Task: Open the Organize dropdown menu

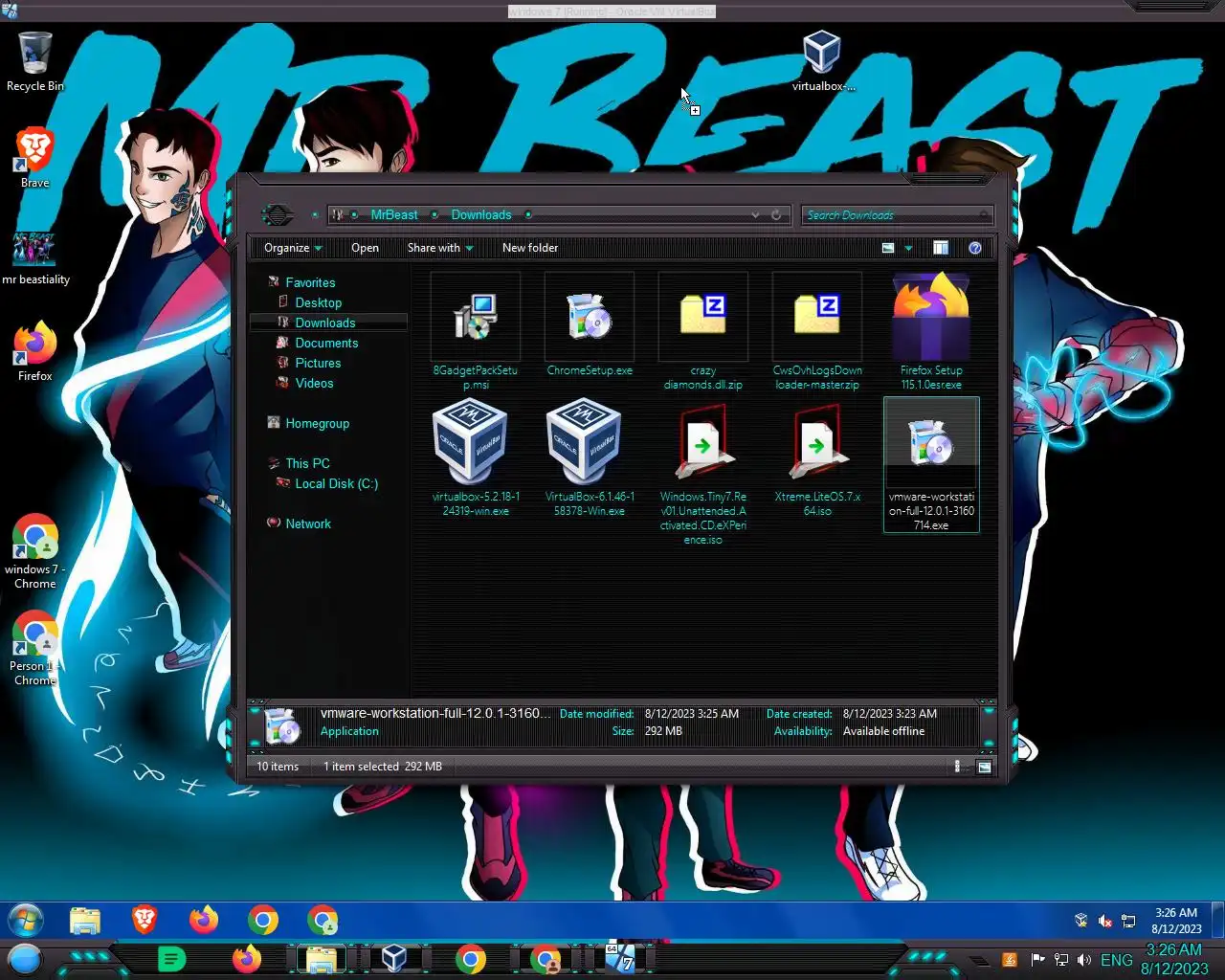Action: (293, 248)
